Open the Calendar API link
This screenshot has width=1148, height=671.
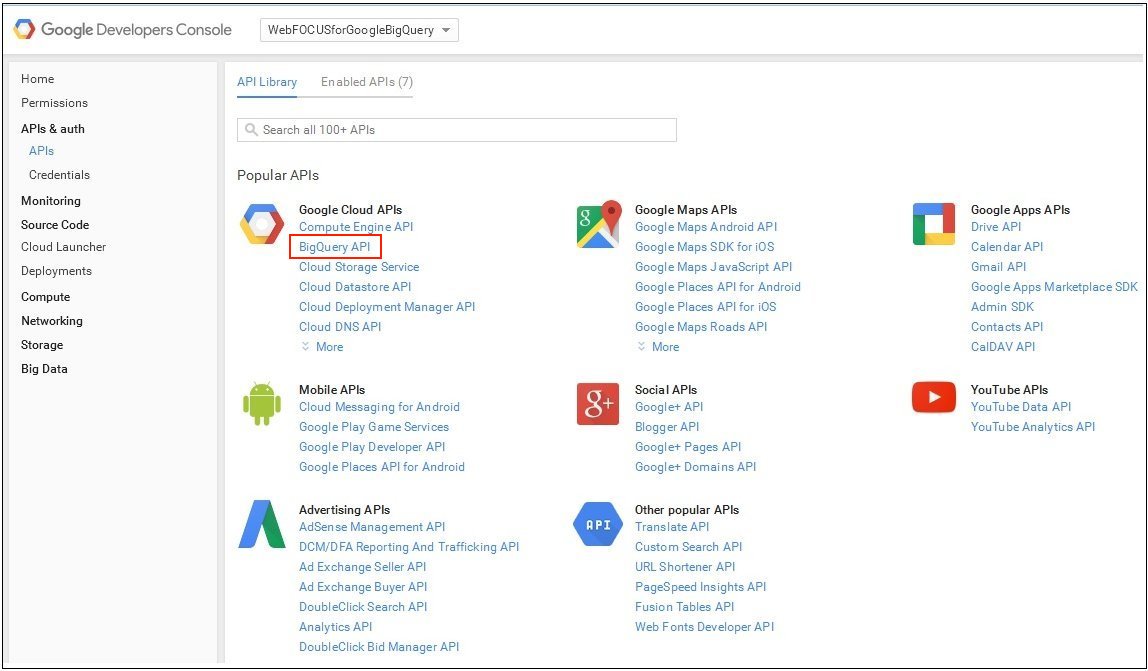pos(1007,247)
